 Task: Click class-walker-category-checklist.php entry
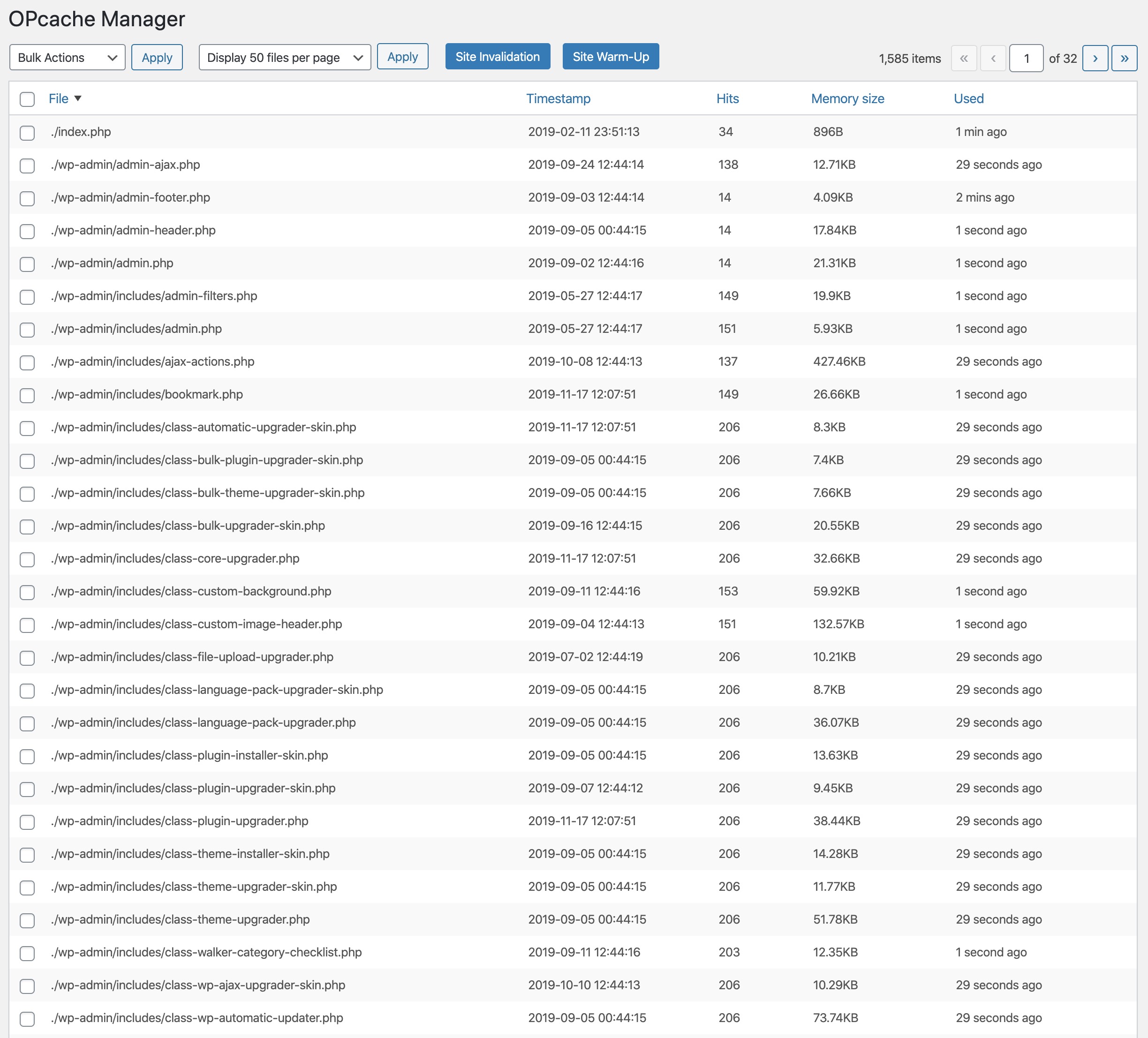[206, 952]
